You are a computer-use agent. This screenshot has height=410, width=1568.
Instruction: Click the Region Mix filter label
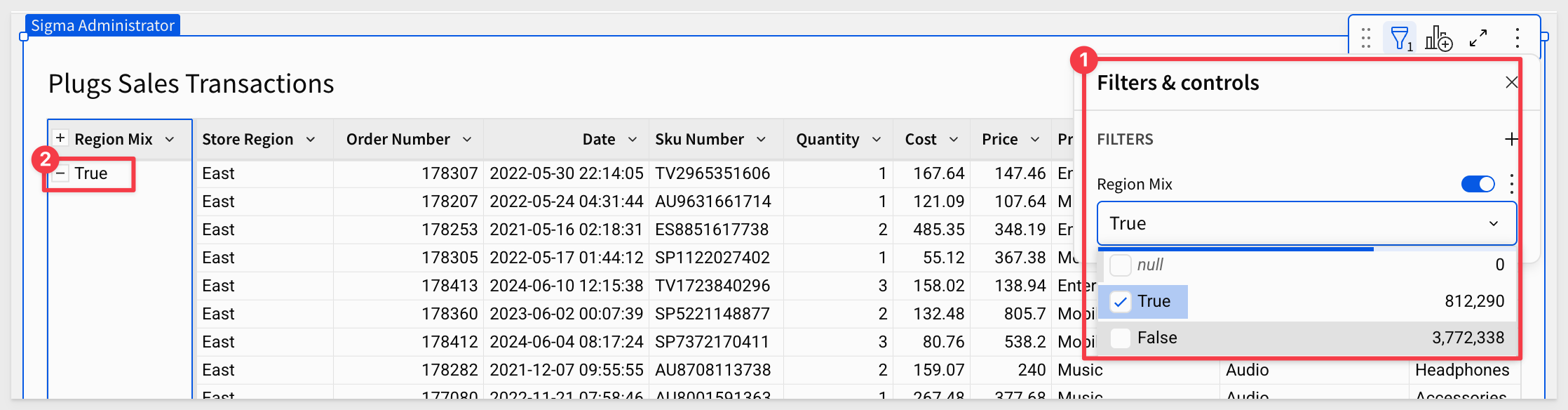(x=1135, y=184)
